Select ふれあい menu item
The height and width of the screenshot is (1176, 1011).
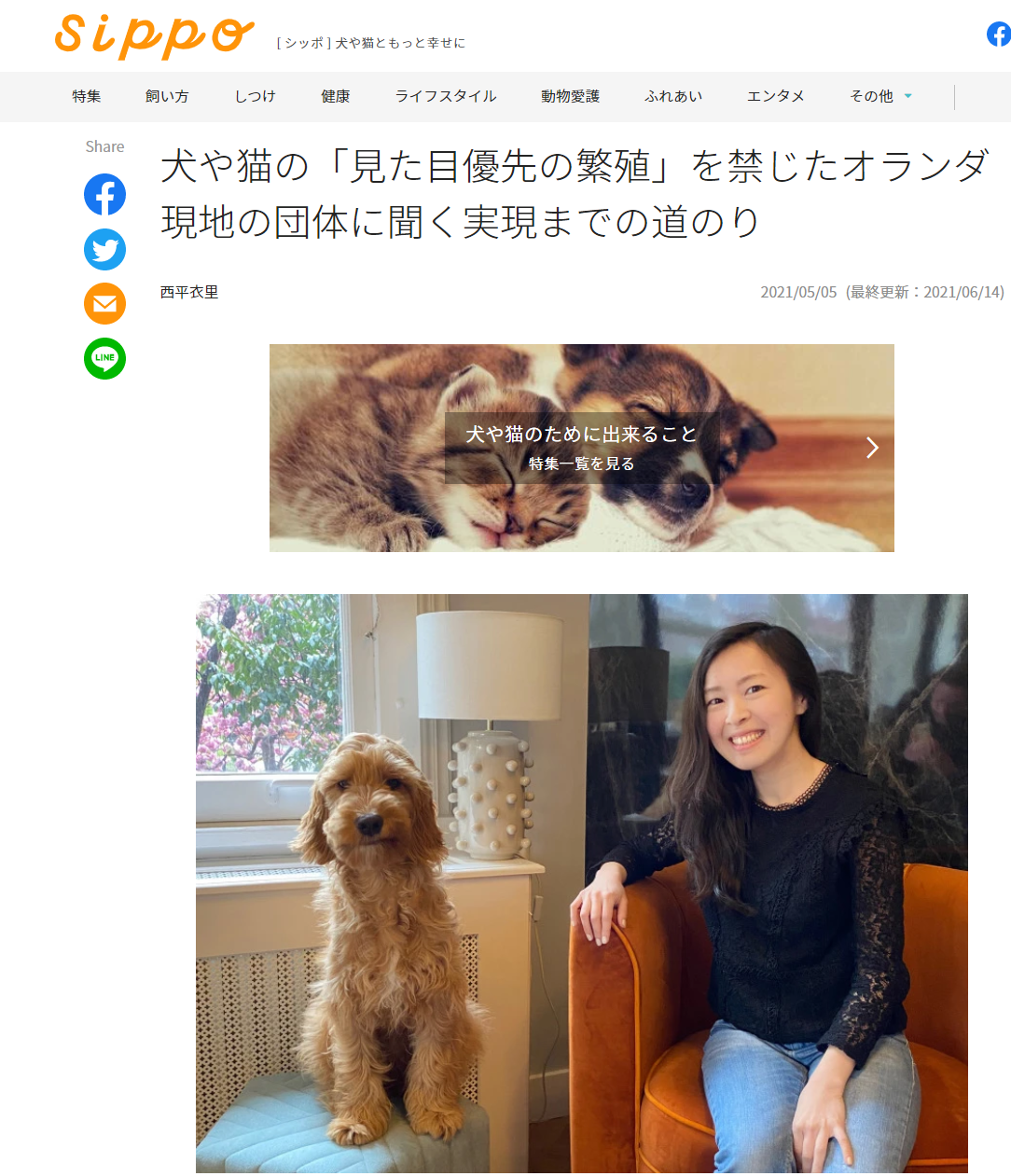[673, 96]
